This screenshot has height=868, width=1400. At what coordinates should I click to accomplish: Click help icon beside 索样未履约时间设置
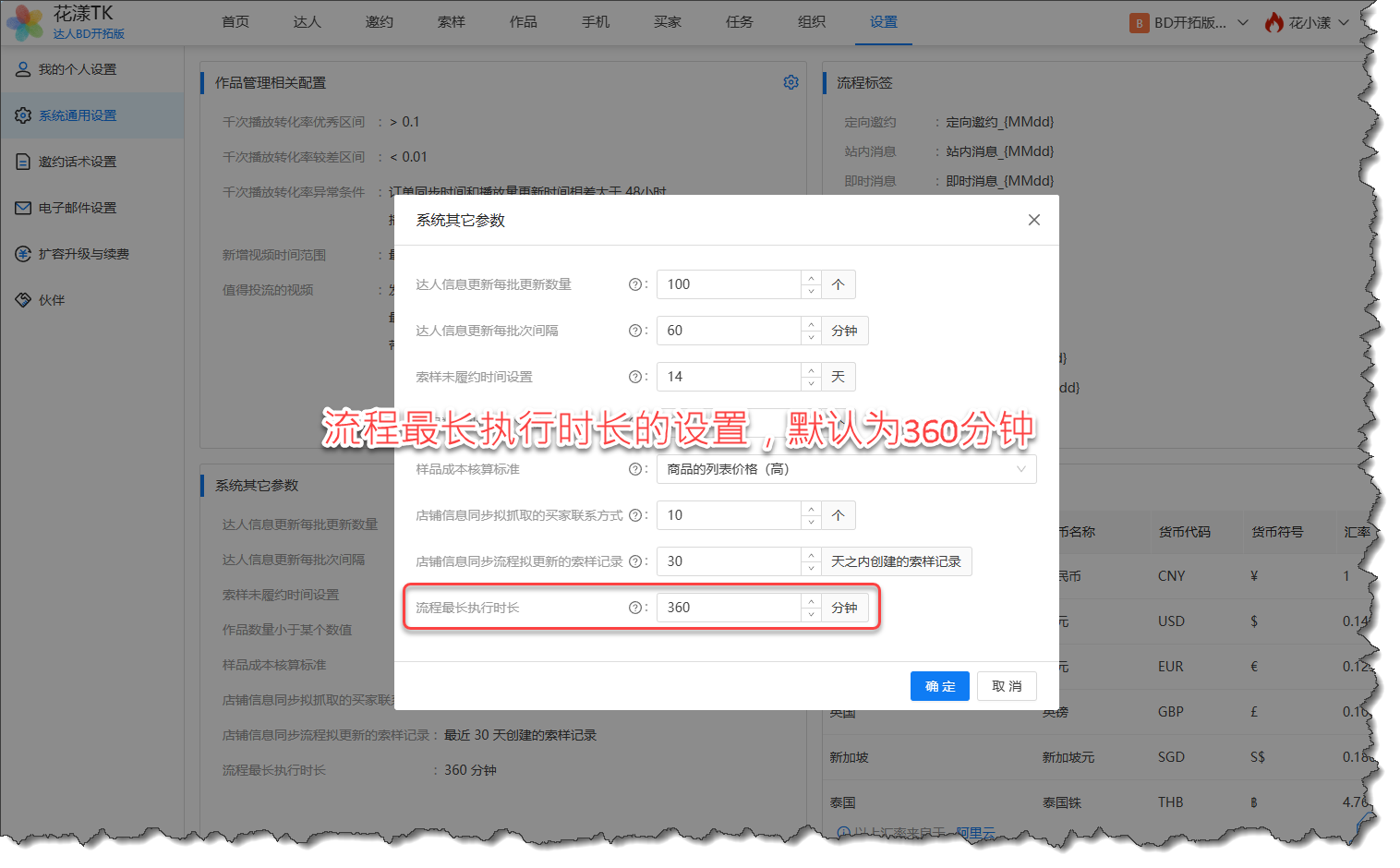[x=634, y=377]
